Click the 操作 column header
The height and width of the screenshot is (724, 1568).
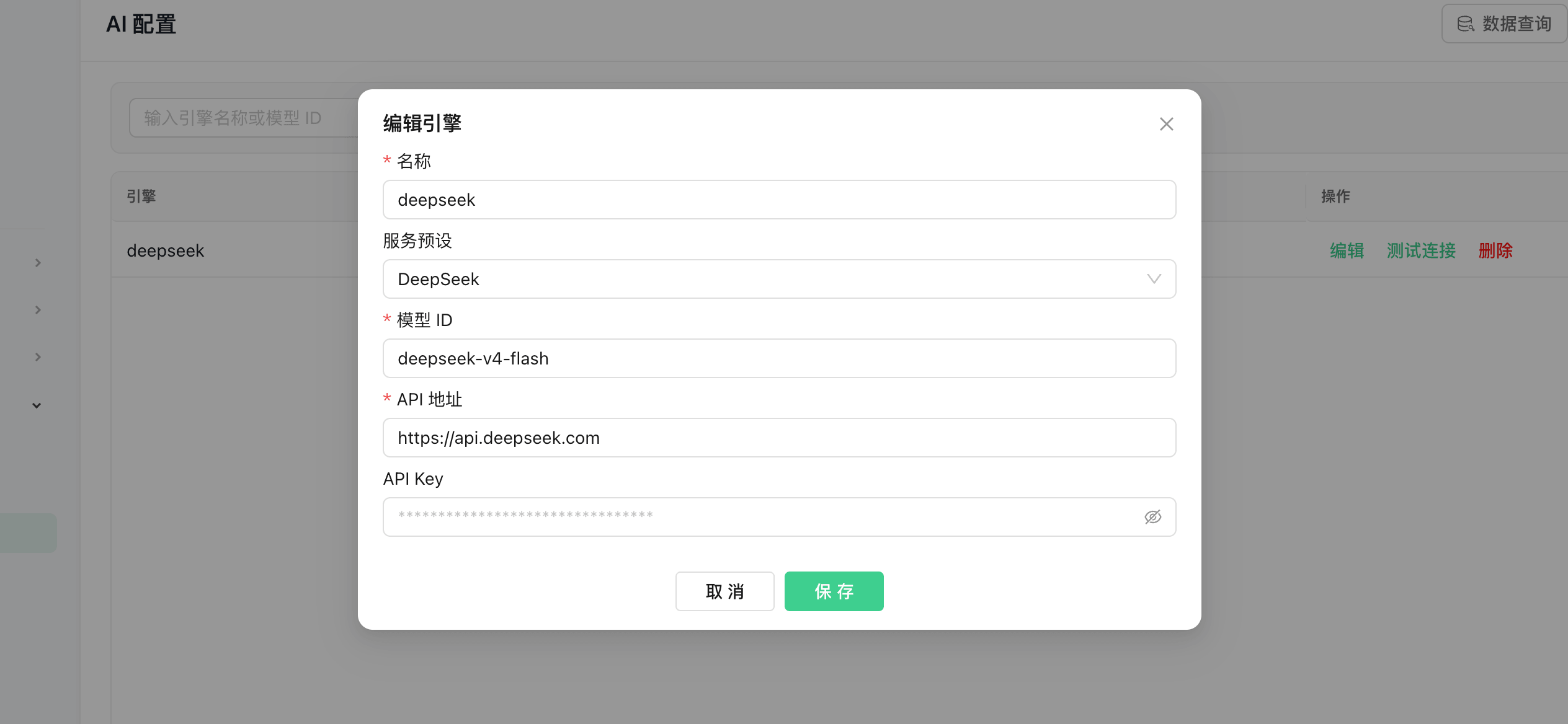(1335, 196)
